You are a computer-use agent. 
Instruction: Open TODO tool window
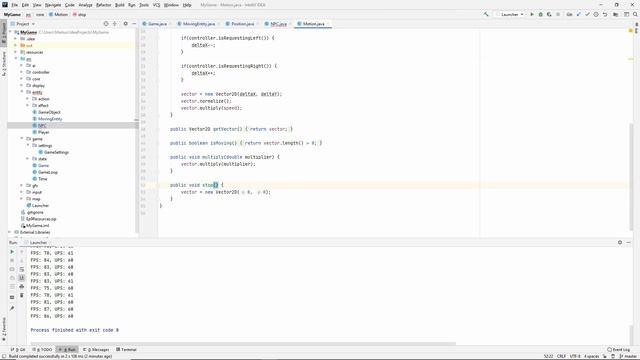[x=42, y=349]
